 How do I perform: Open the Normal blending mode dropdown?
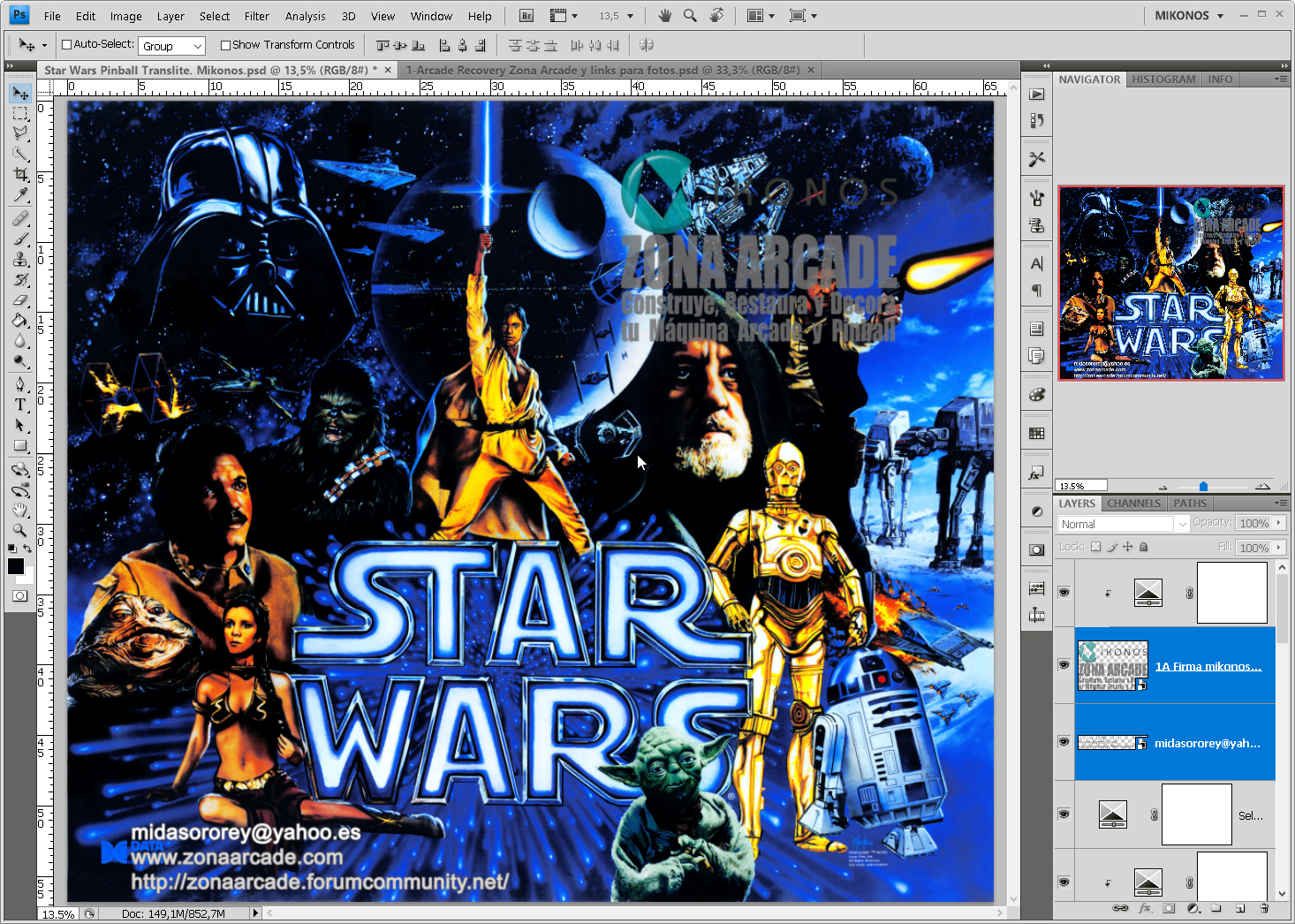pyautogui.click(x=1121, y=523)
